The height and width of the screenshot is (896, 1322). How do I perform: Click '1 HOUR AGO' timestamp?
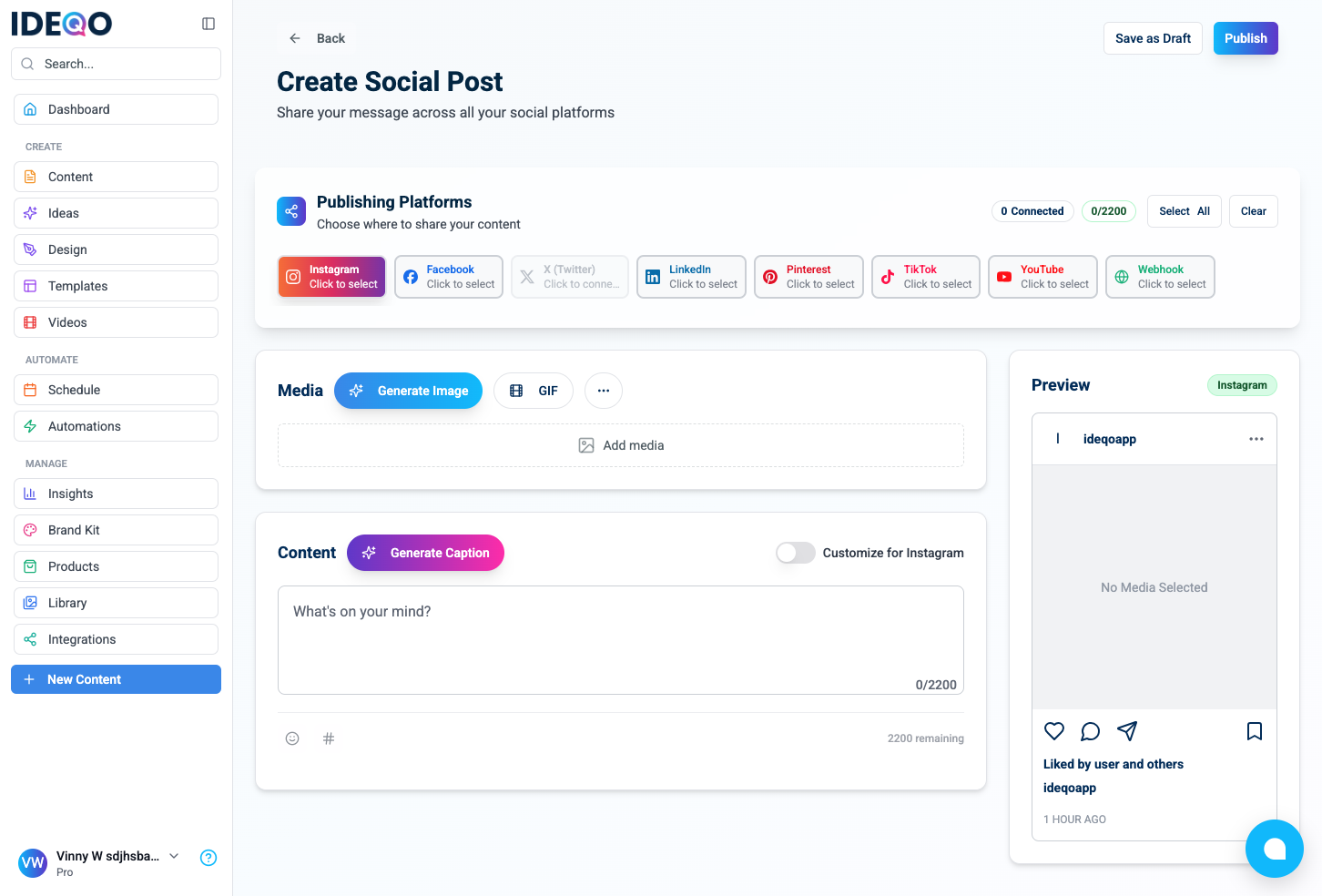pyautogui.click(x=1074, y=820)
